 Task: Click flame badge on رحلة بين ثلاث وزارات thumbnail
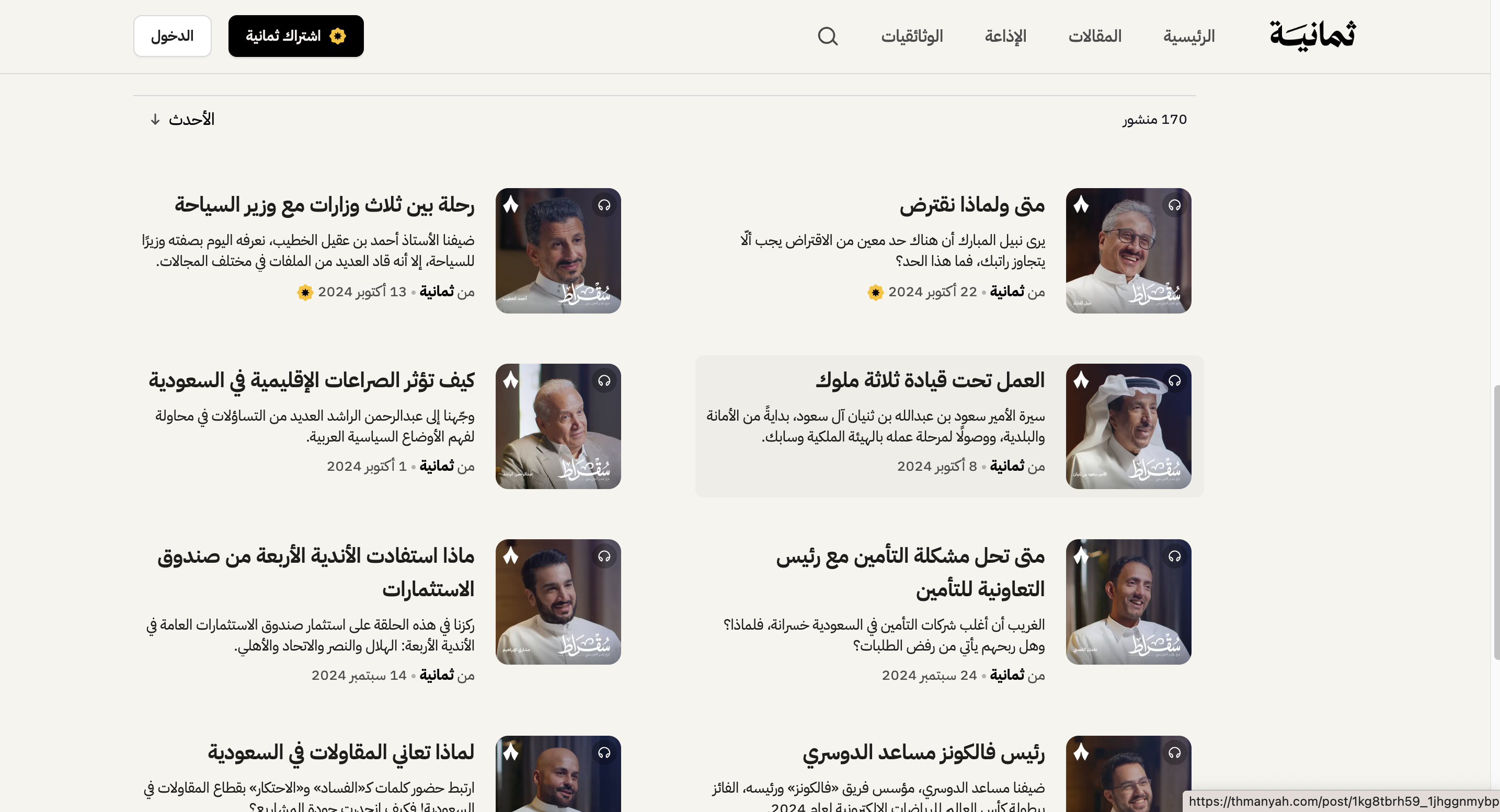click(x=511, y=204)
